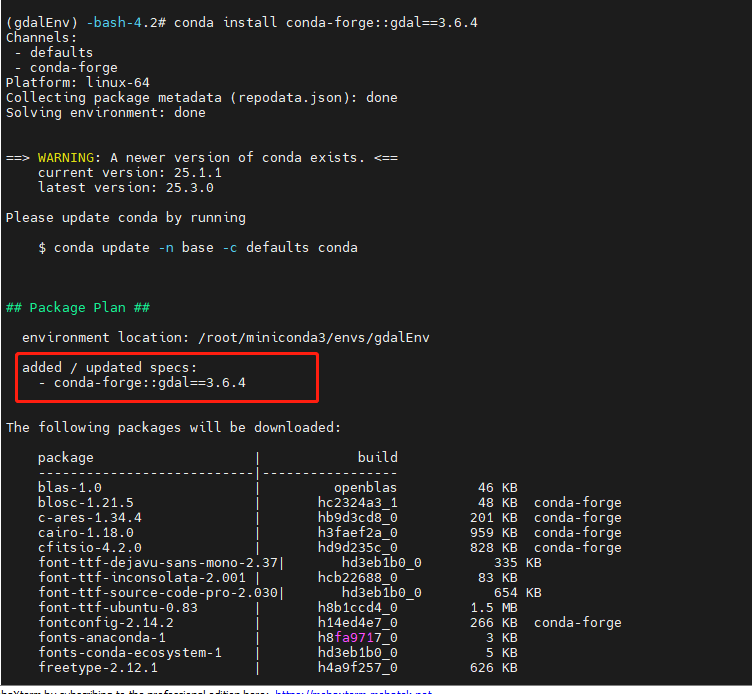Click the '1.5 MB' size value
The image size is (752, 694).
pos(494,608)
